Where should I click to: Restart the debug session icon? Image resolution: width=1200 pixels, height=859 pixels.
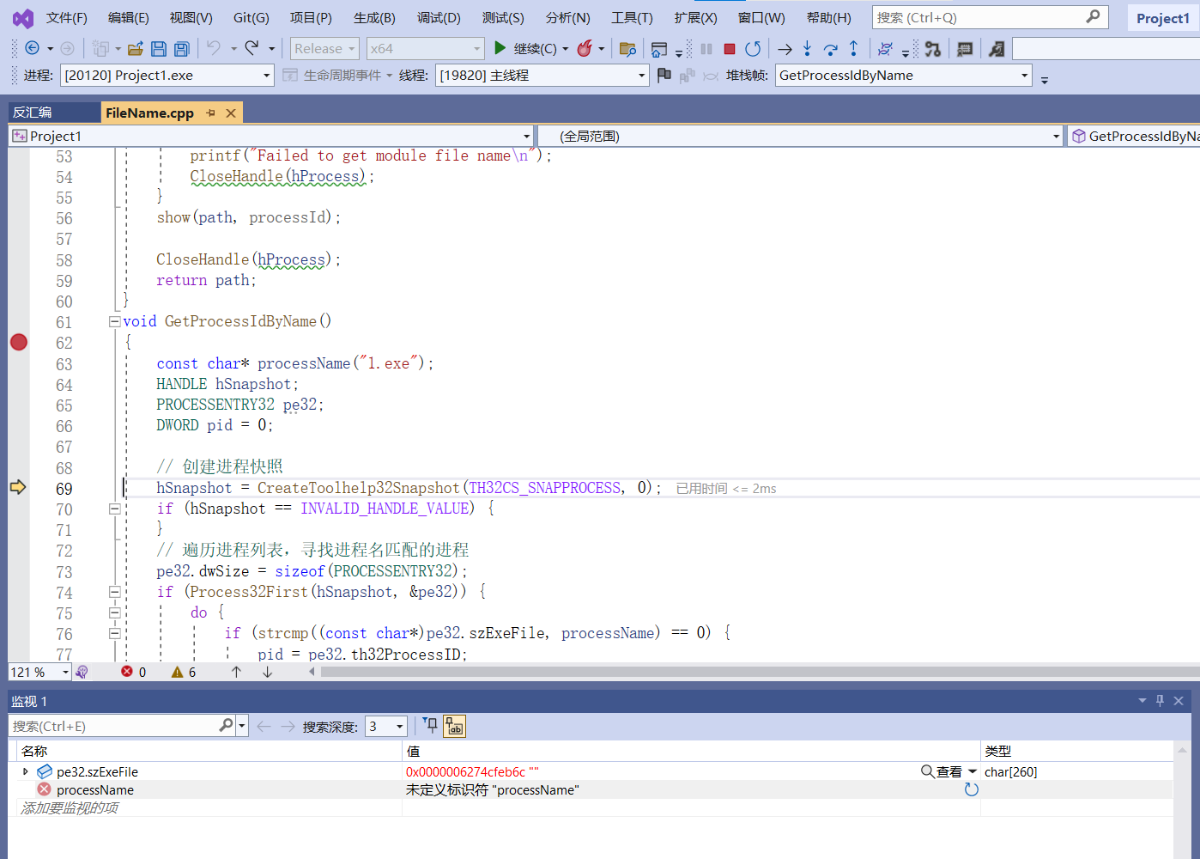tap(753, 48)
